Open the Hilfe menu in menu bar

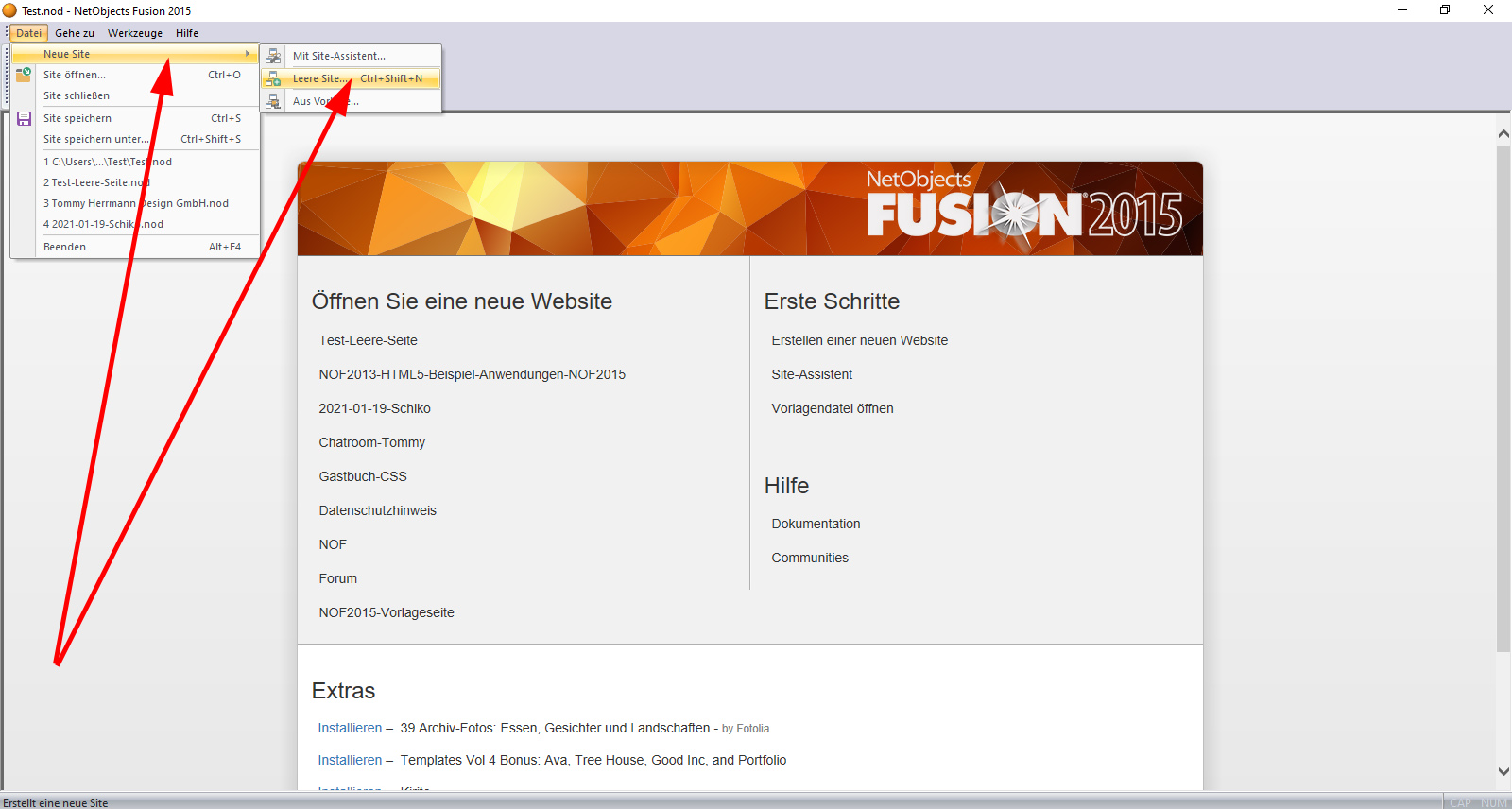click(187, 33)
